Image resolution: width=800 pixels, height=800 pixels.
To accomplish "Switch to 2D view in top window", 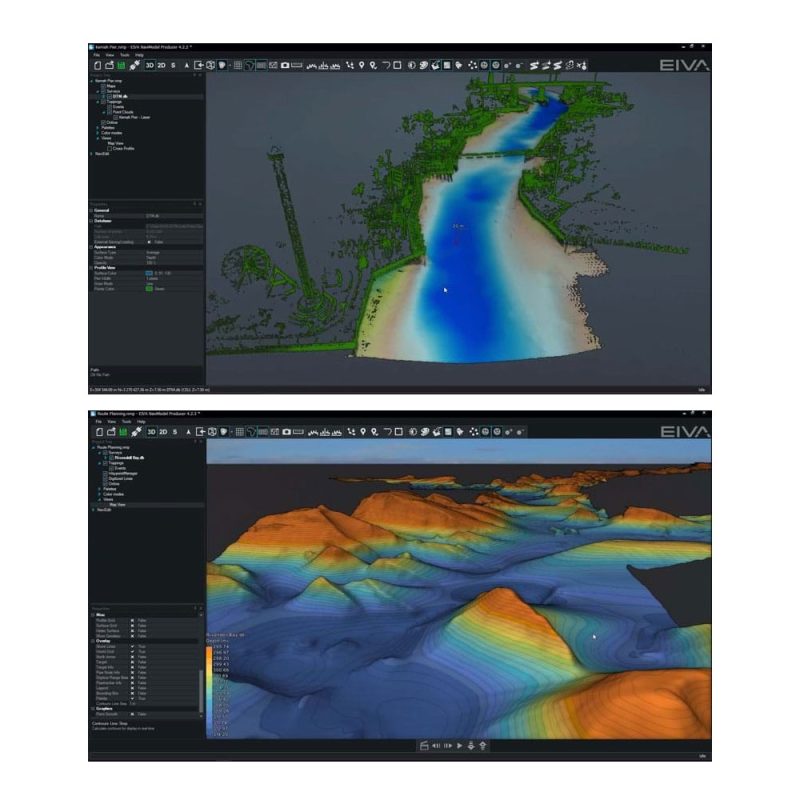I will click(x=161, y=65).
